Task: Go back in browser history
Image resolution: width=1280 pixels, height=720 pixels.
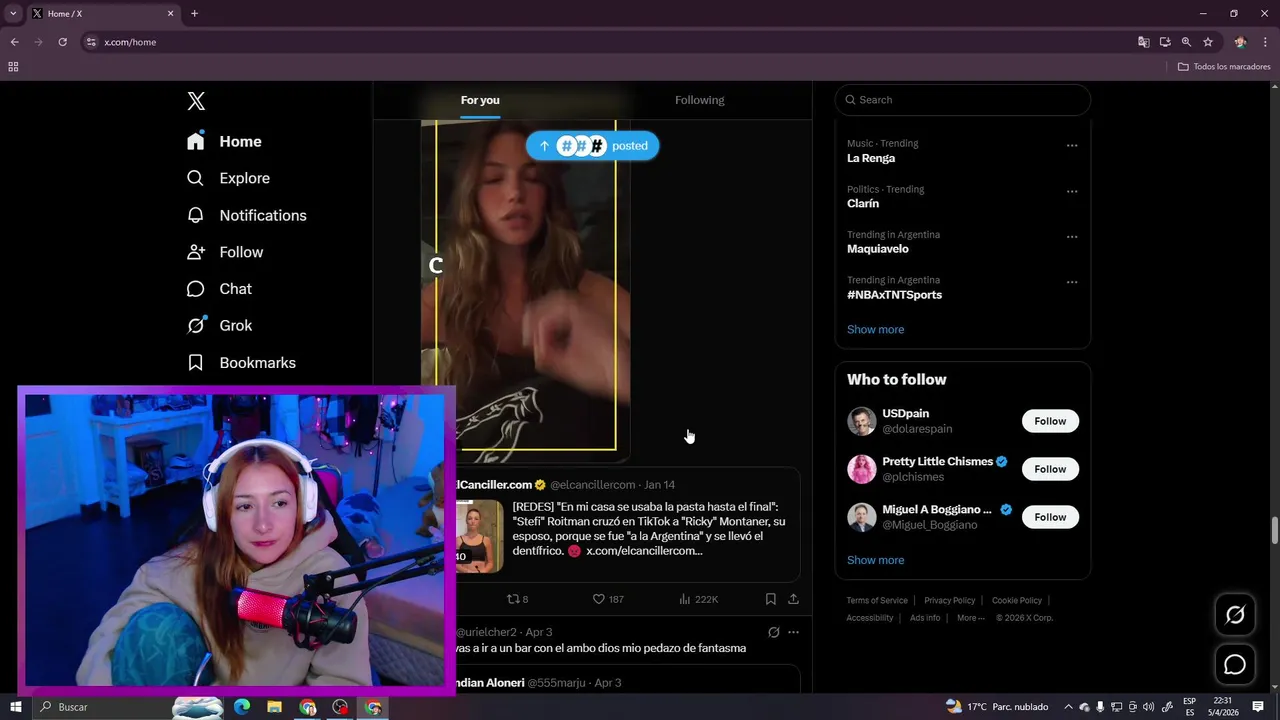Action: tap(14, 42)
